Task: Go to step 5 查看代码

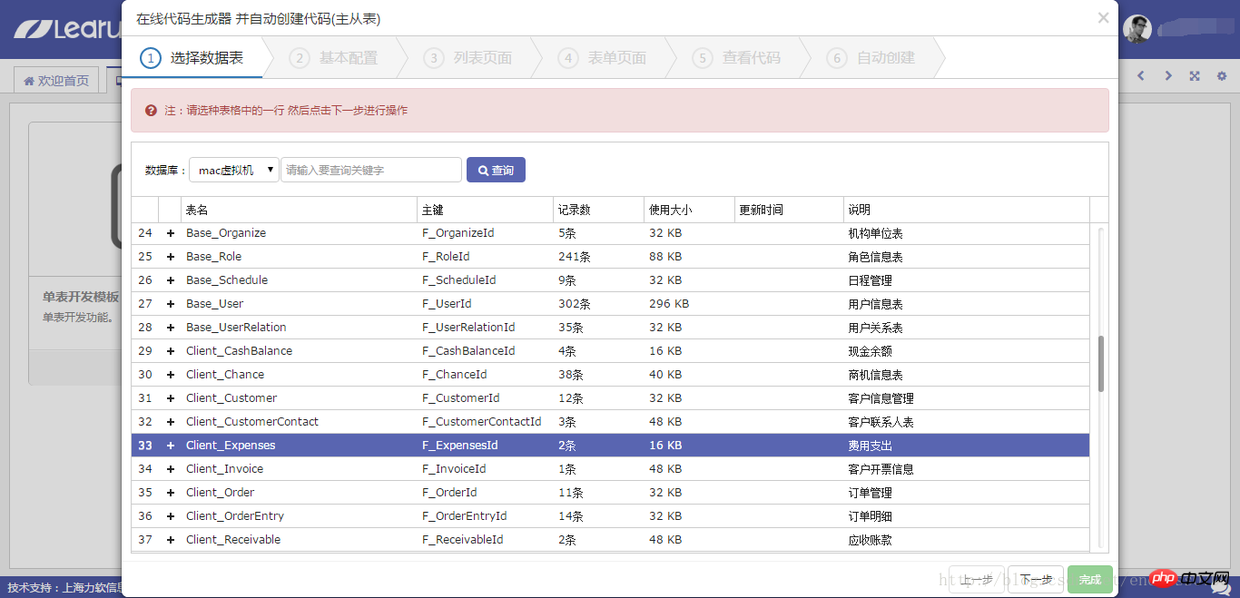Action: pos(736,58)
